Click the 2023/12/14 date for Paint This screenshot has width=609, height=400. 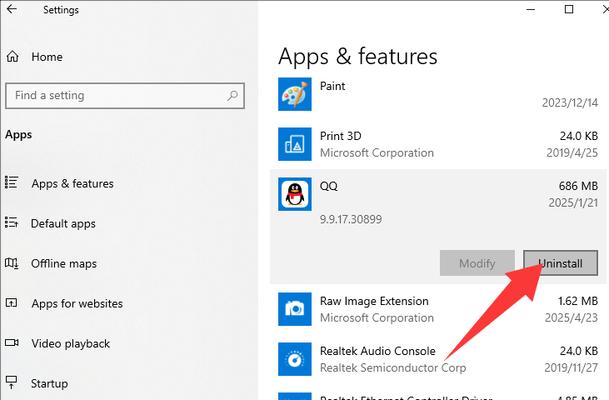point(570,103)
